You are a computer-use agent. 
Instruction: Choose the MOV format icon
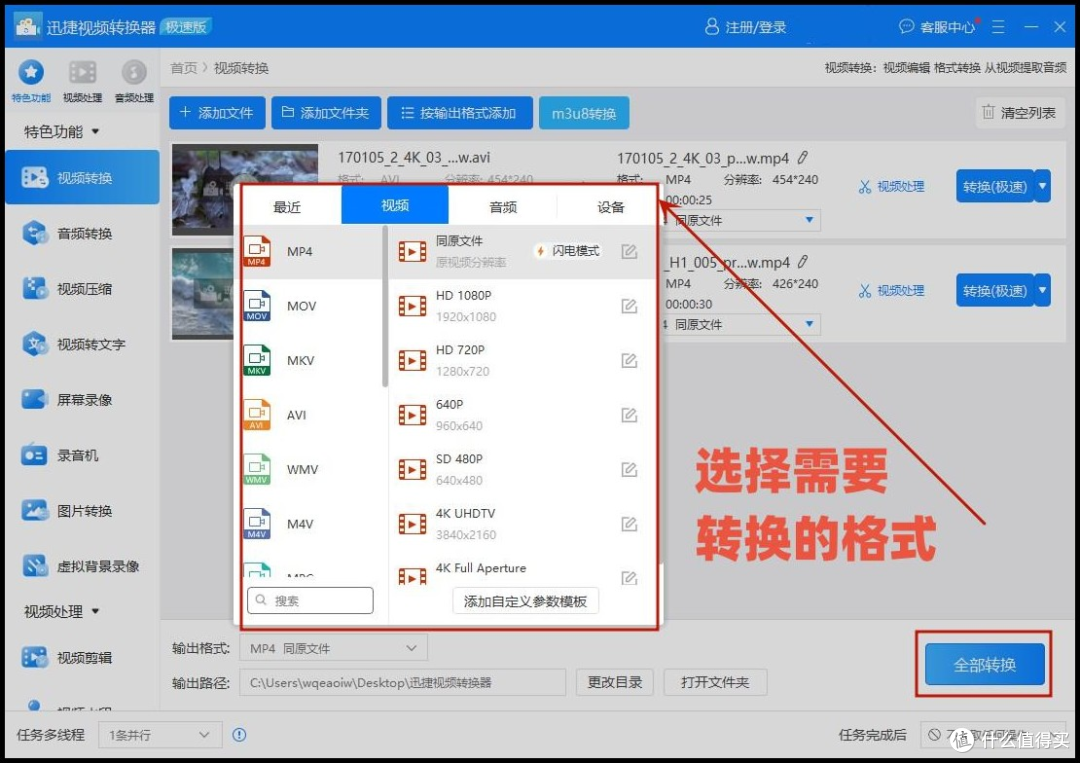click(x=257, y=306)
